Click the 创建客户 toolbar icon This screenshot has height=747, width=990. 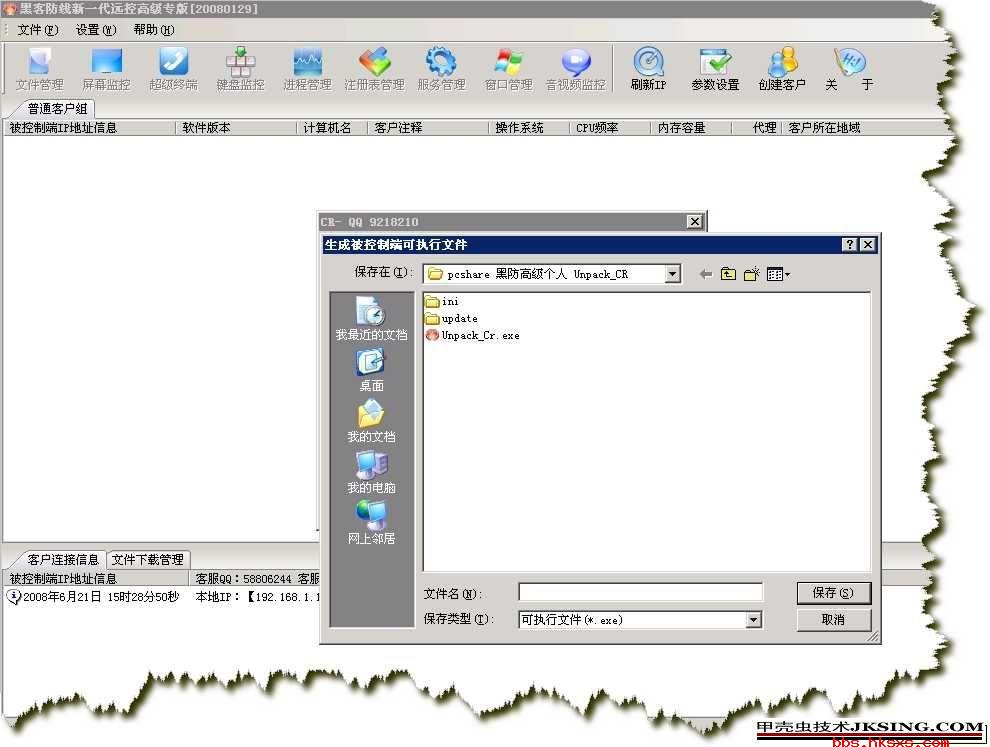coord(782,67)
